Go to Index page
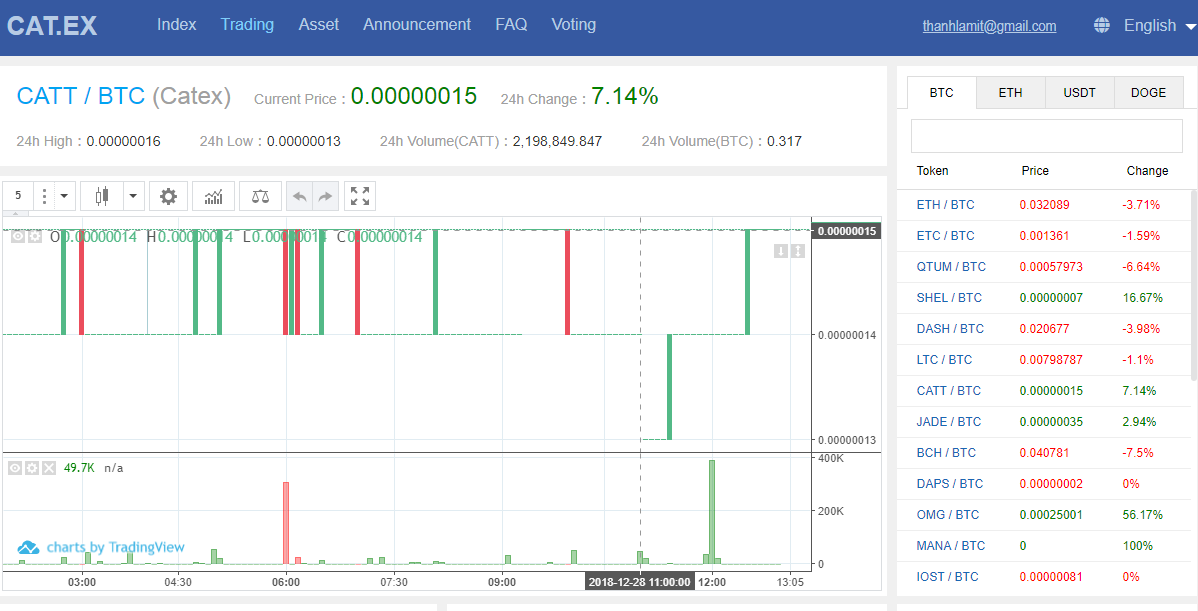The image size is (1198, 611). pos(176,24)
